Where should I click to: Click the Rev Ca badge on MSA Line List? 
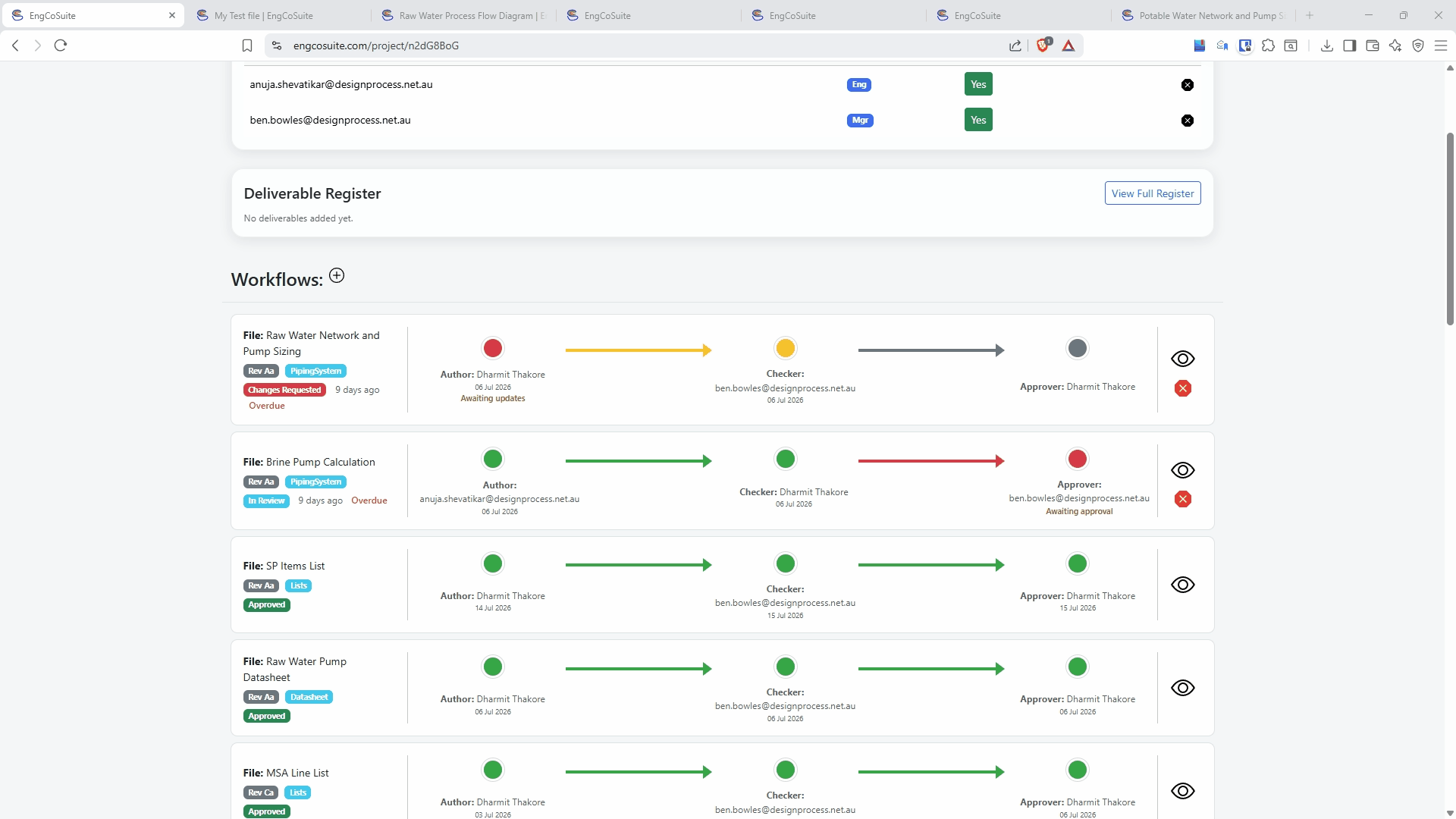pyautogui.click(x=261, y=792)
